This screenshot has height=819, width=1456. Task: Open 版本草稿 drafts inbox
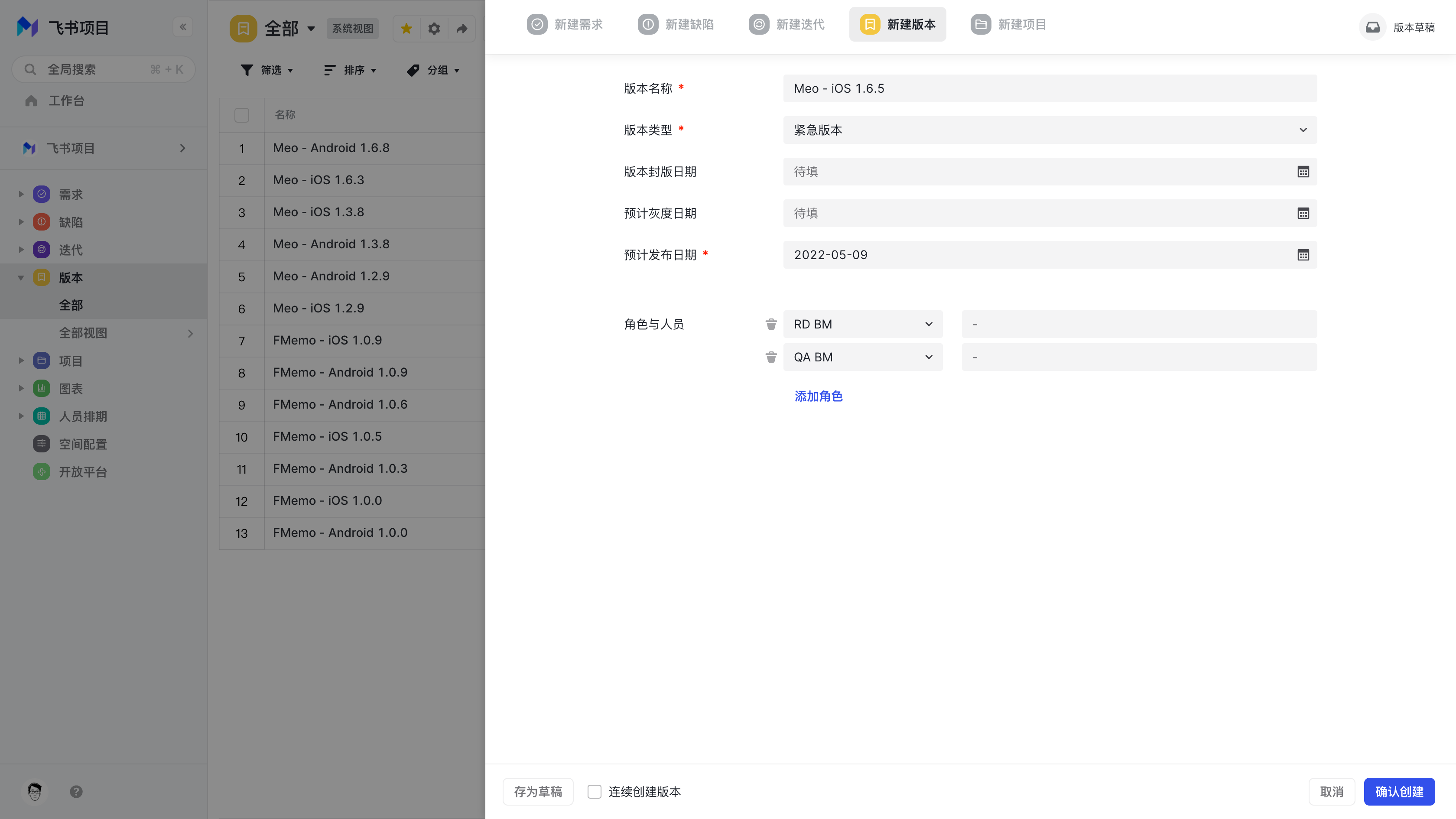click(1397, 27)
